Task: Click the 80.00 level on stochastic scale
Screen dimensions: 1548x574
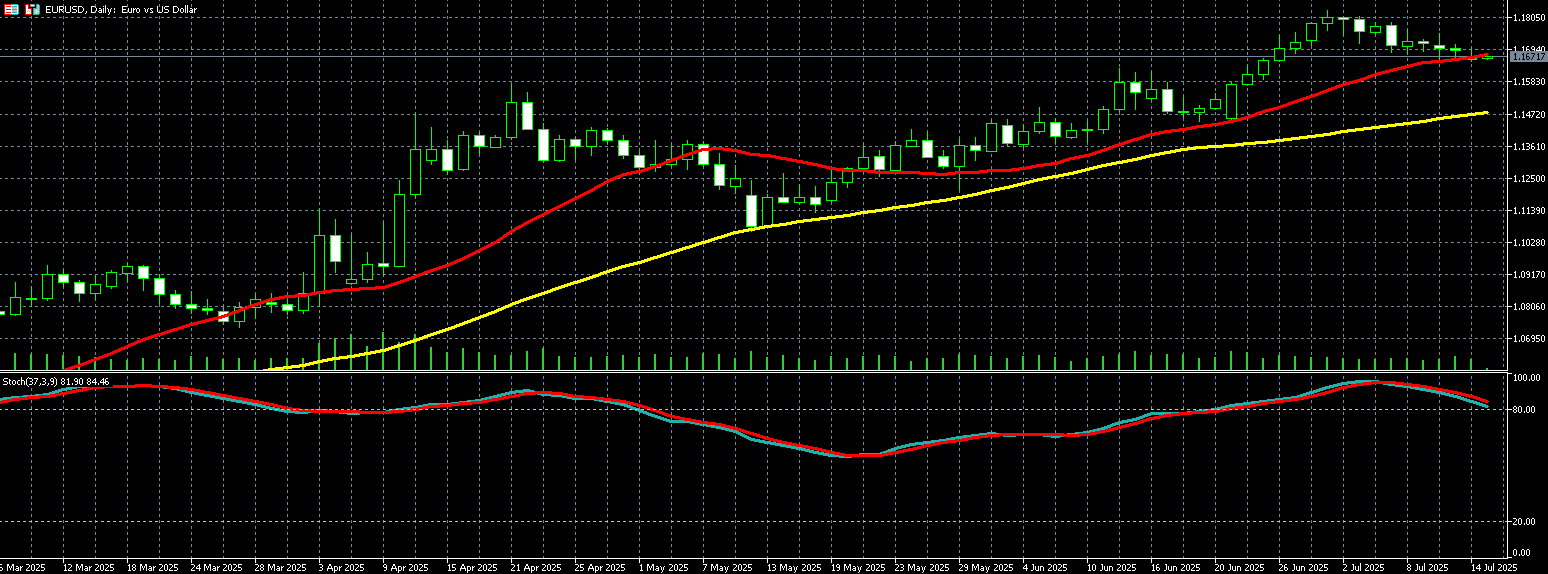Action: [x=1524, y=410]
